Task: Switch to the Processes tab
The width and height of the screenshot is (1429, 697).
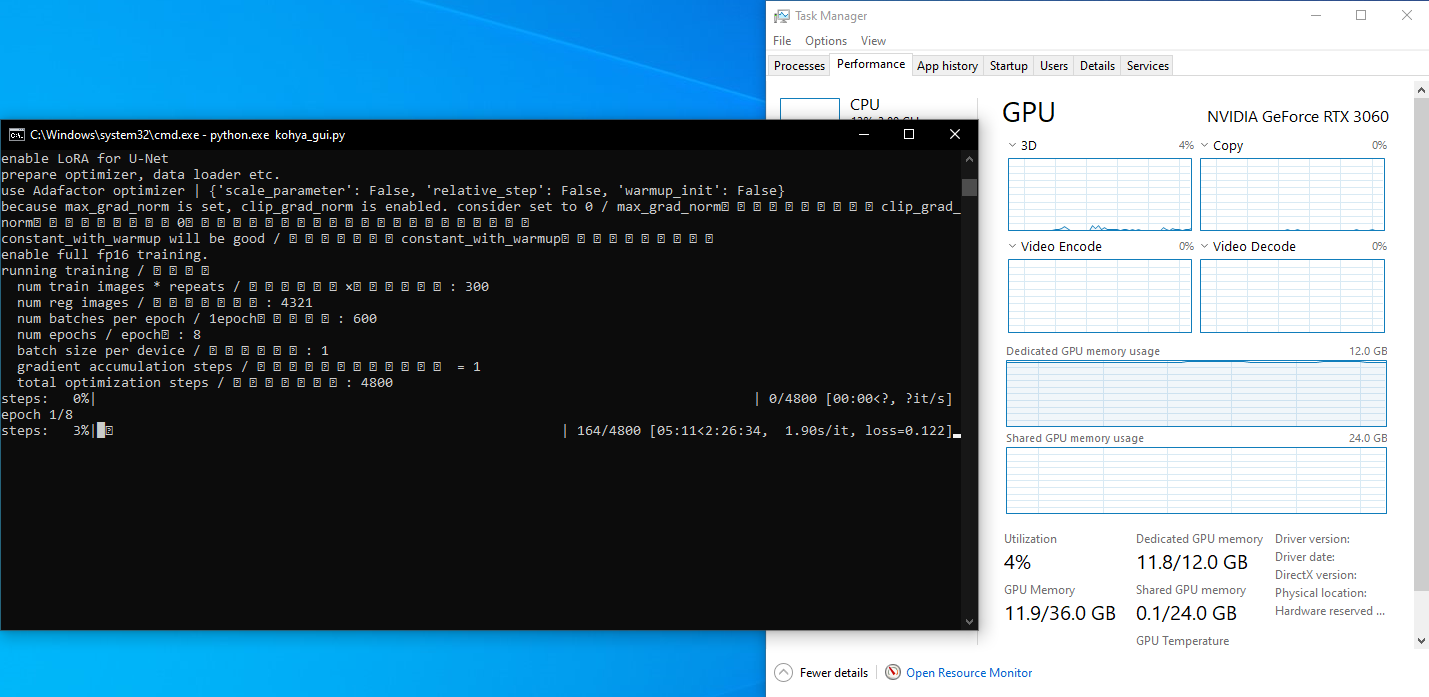Action: click(x=800, y=66)
